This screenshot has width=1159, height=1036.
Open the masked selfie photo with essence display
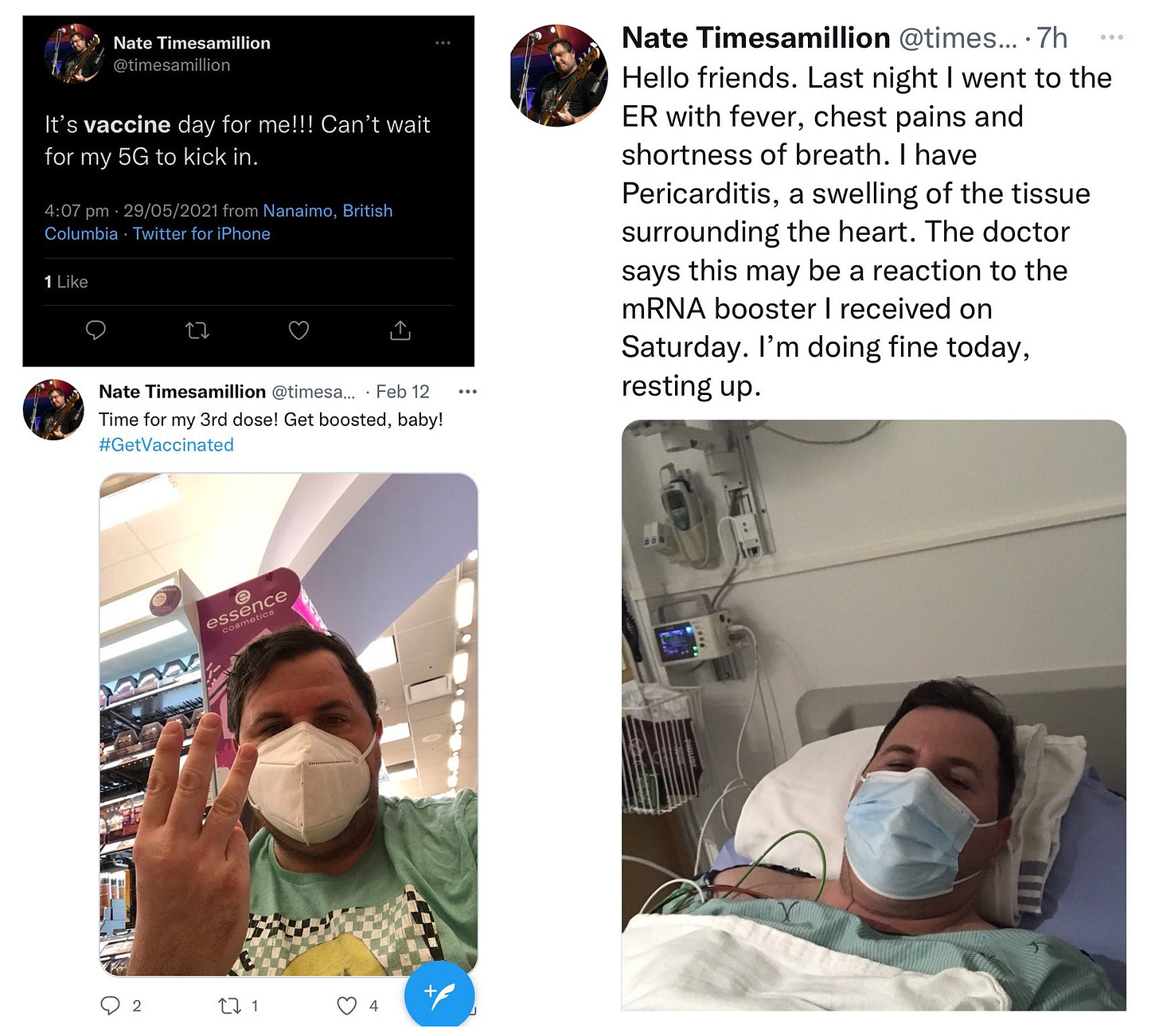(288, 725)
